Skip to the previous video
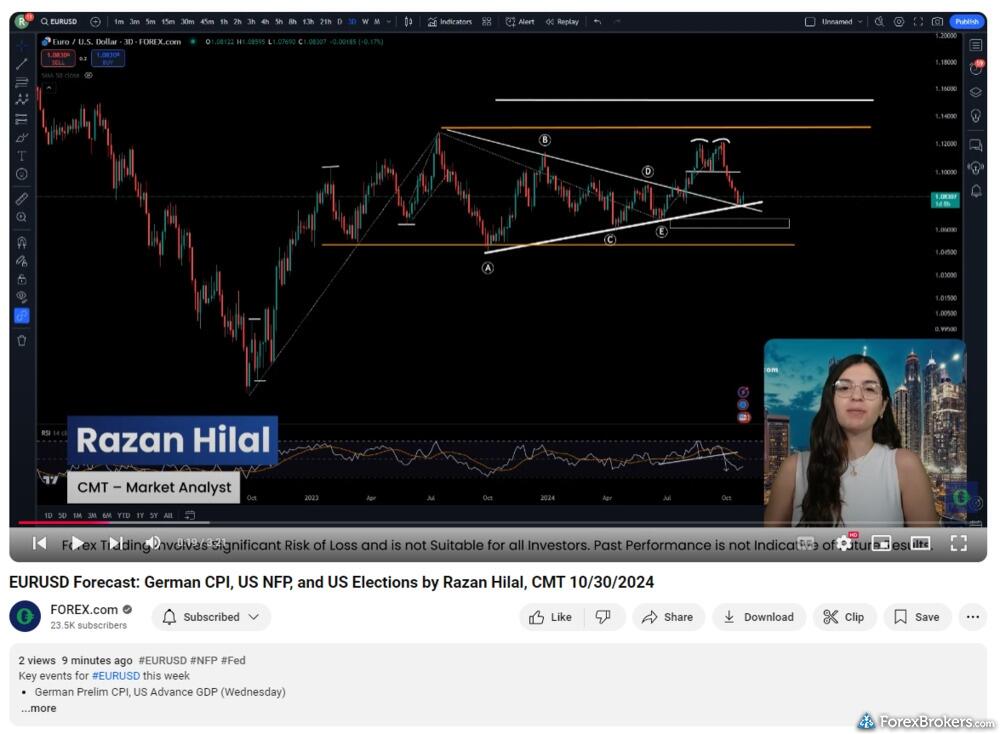 [x=40, y=543]
